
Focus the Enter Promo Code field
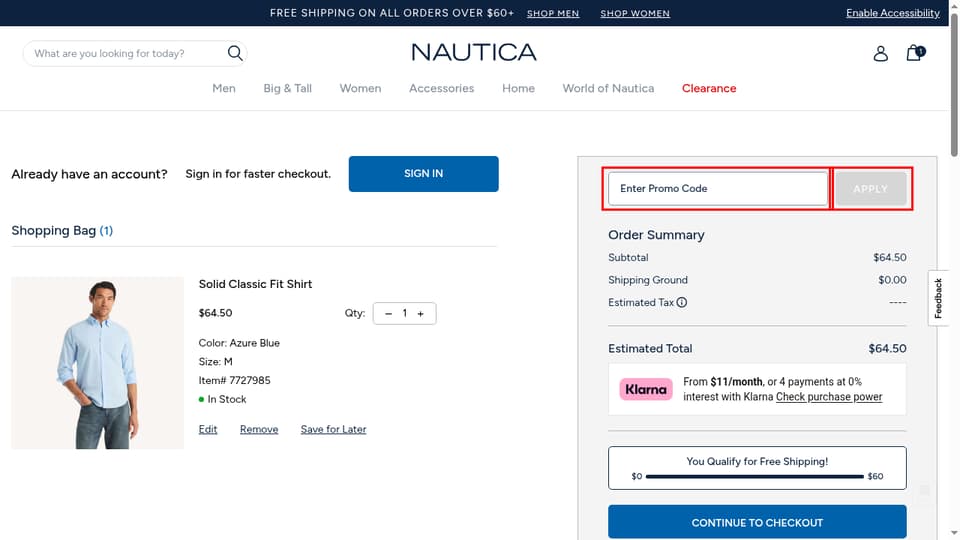point(718,189)
